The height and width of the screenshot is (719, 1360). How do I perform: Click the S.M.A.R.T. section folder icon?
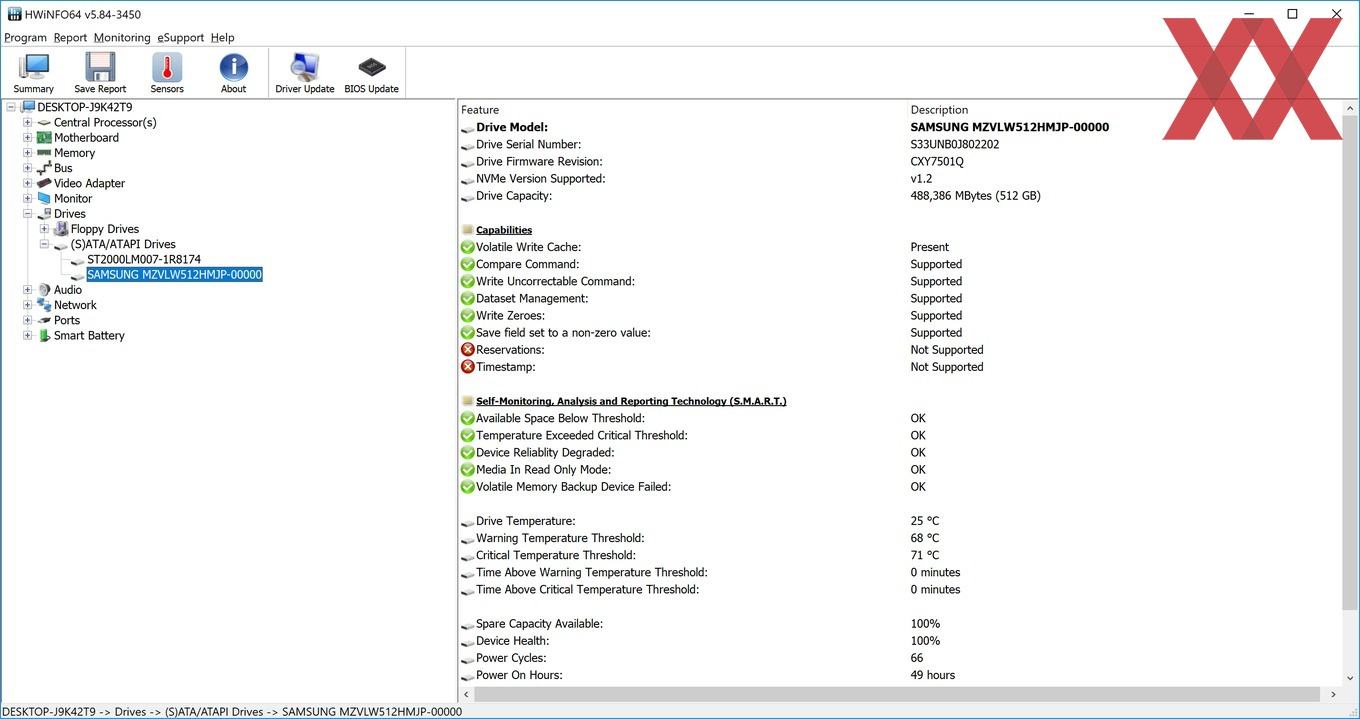[x=467, y=401]
